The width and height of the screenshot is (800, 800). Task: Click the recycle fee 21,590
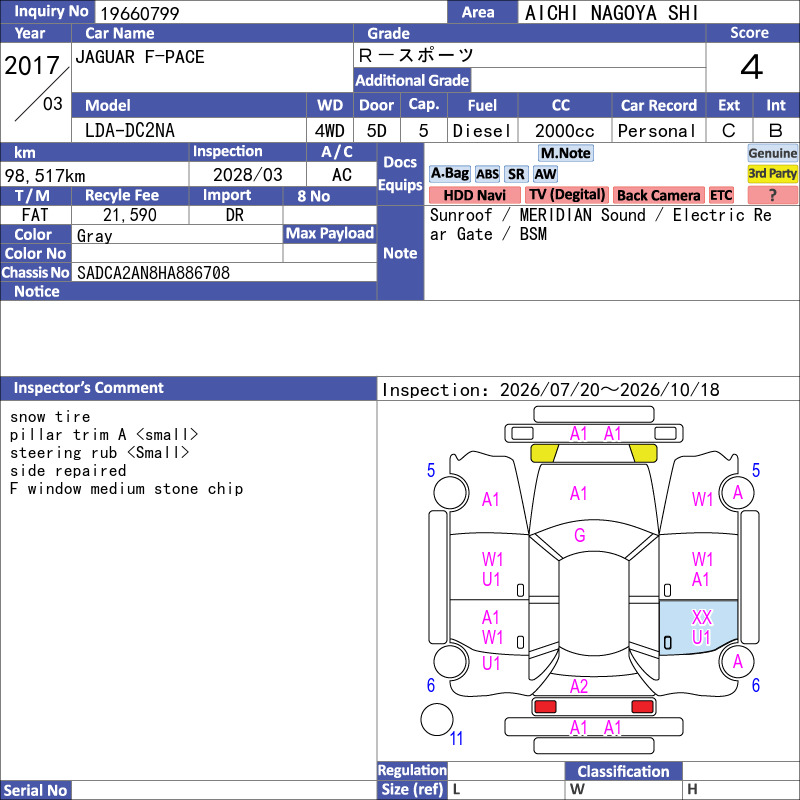coord(130,215)
